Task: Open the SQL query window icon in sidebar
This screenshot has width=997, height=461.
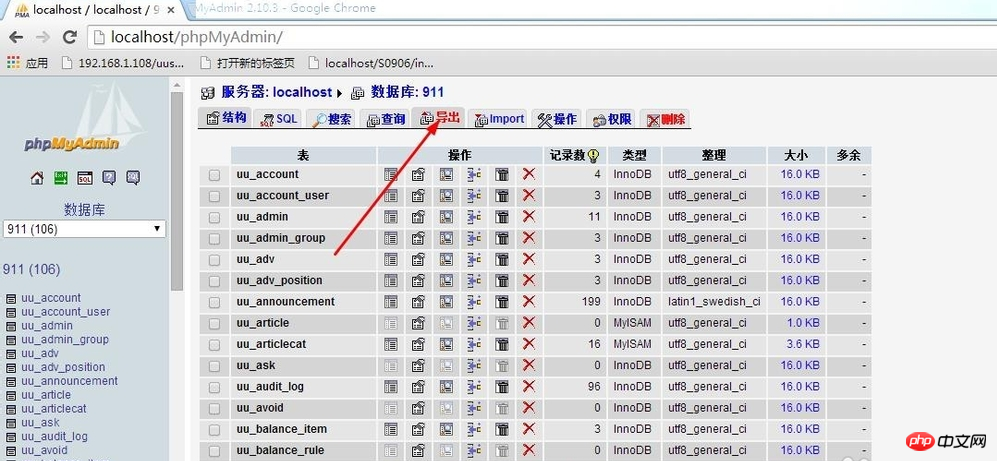Action: coord(85,178)
